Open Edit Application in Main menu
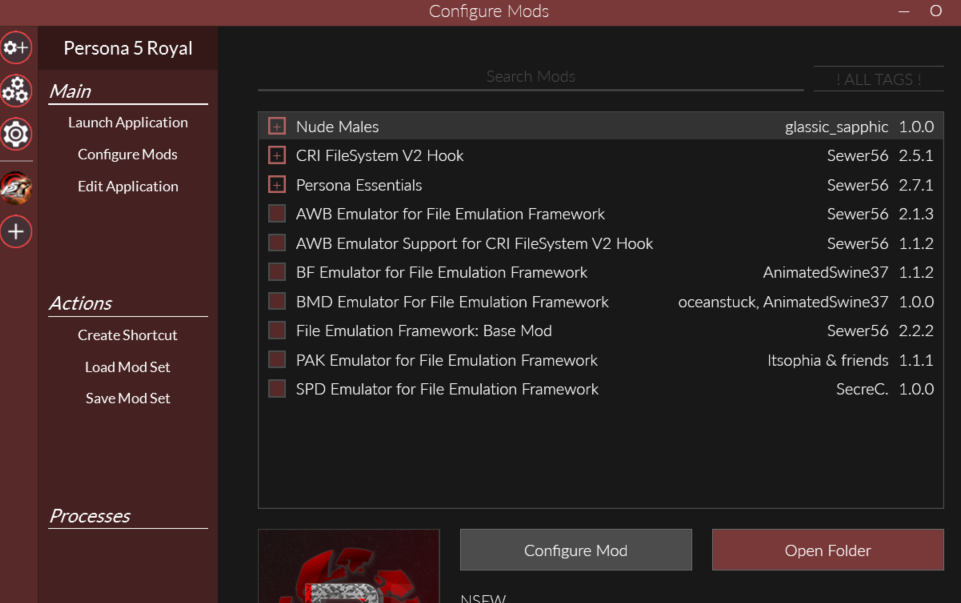This screenshot has height=603, width=961. click(x=128, y=186)
